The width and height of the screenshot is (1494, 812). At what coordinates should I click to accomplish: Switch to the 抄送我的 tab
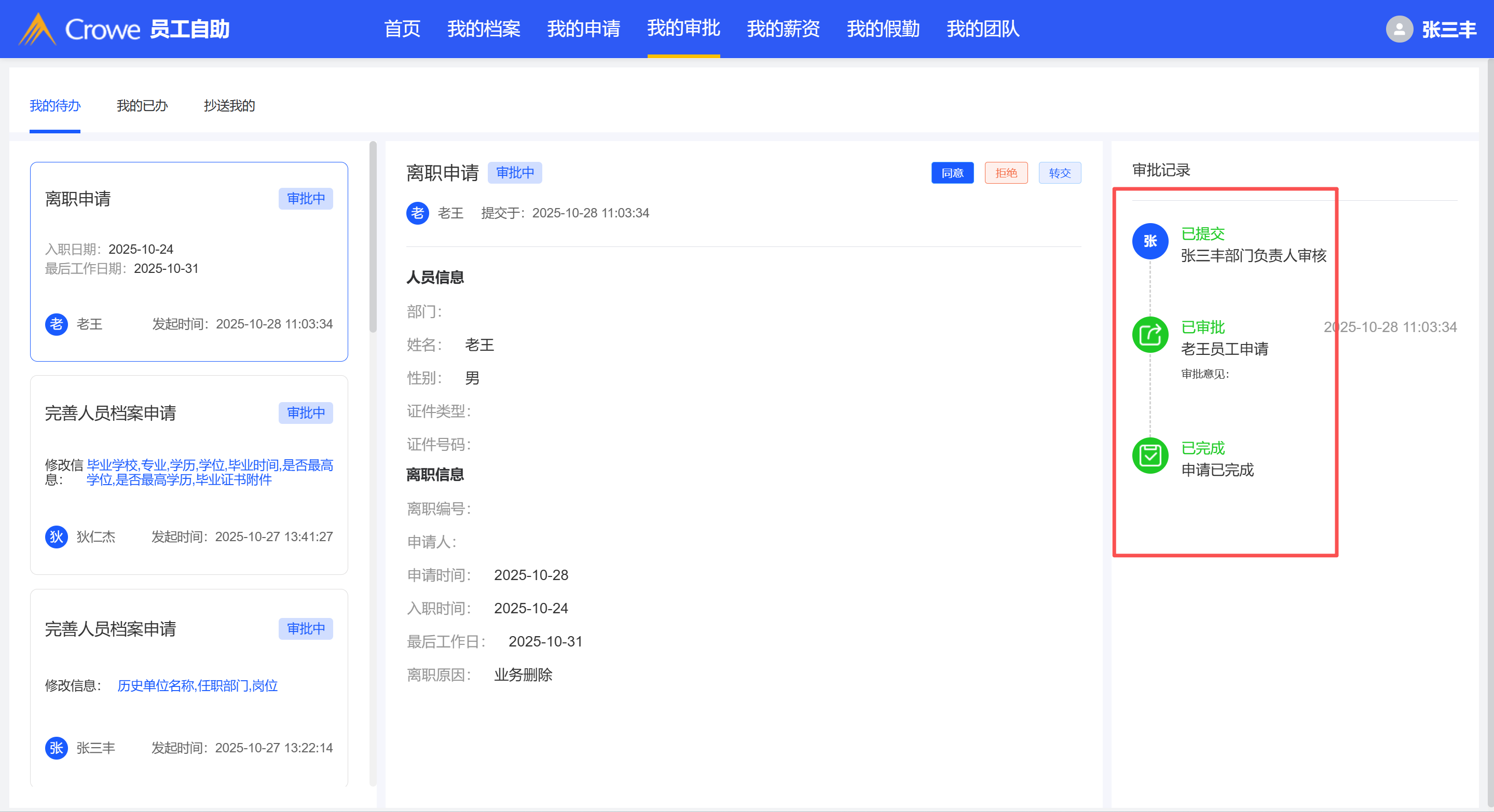coord(229,105)
